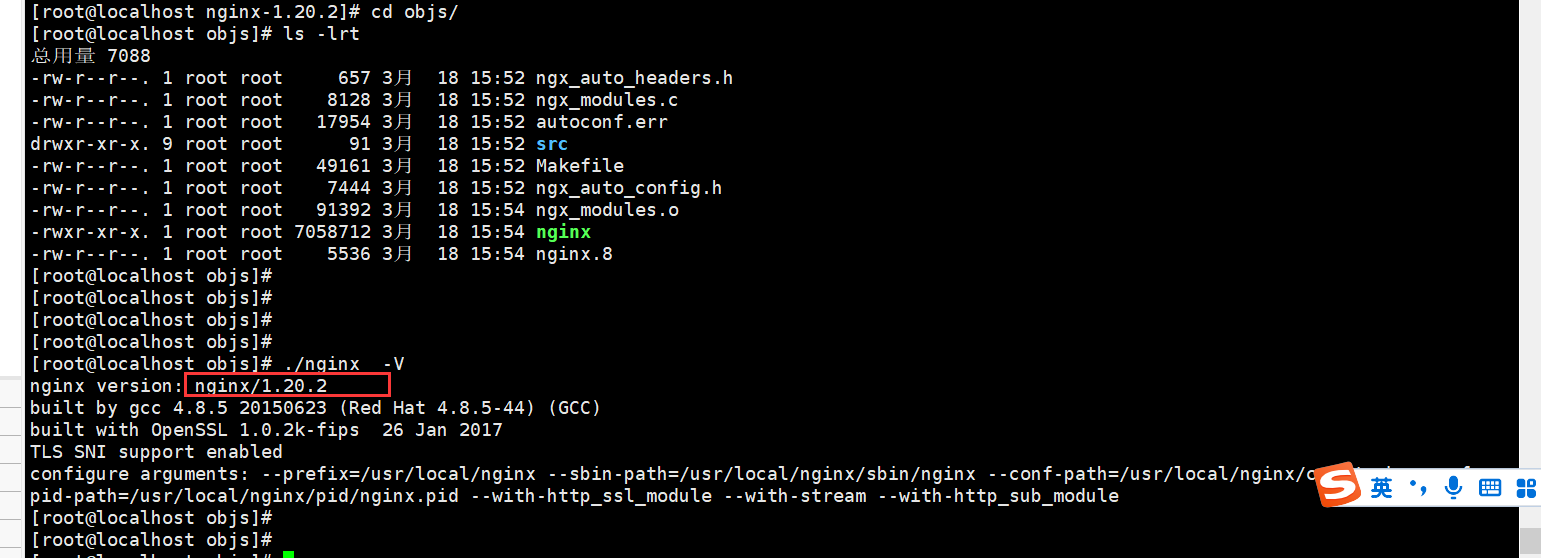Image resolution: width=1541 pixels, height=558 pixels.
Task: Click the Makefile entry in the listing
Action: 580,166
